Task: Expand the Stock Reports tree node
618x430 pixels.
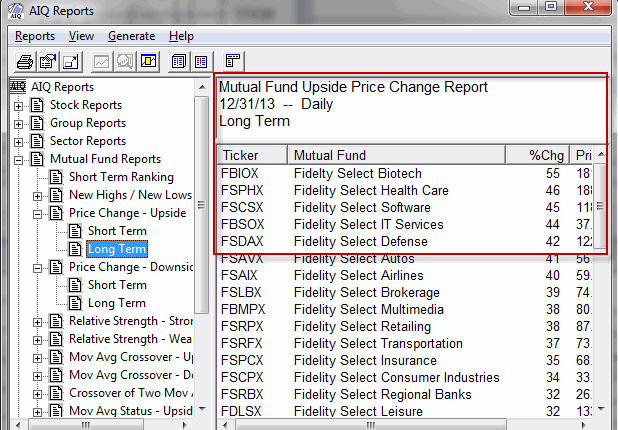Action: click(19, 106)
